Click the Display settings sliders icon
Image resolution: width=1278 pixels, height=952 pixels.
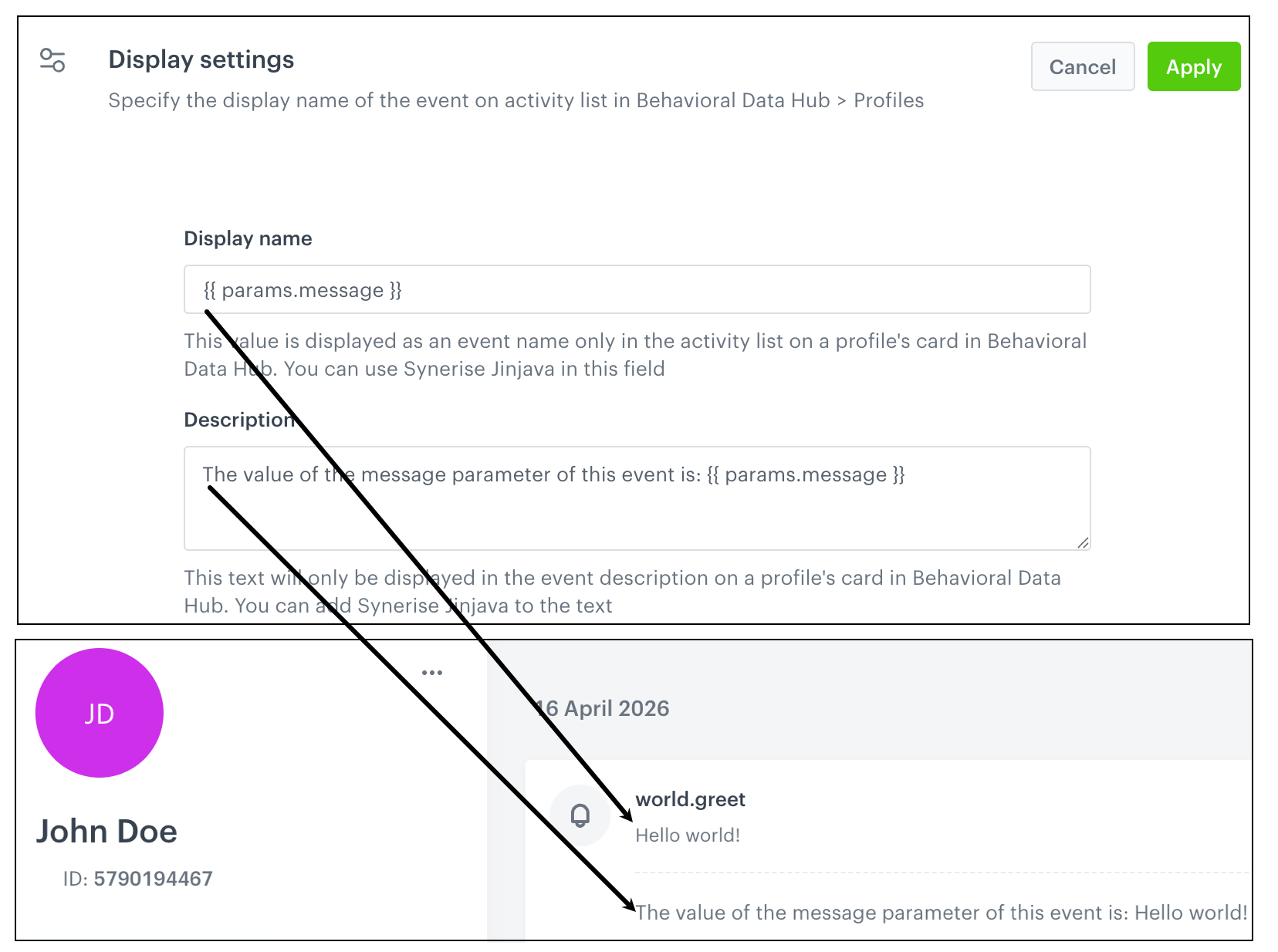[x=52, y=59]
